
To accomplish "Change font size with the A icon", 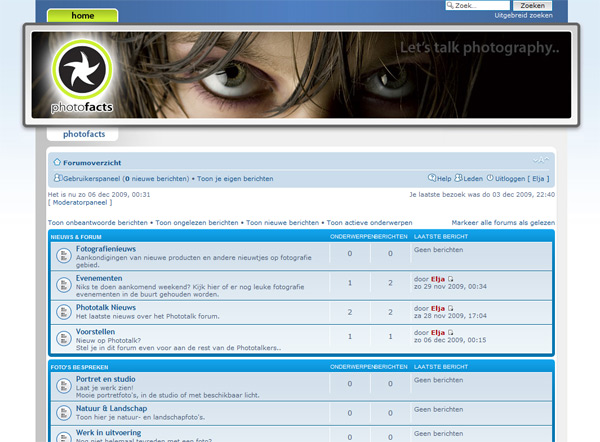I will [541, 160].
